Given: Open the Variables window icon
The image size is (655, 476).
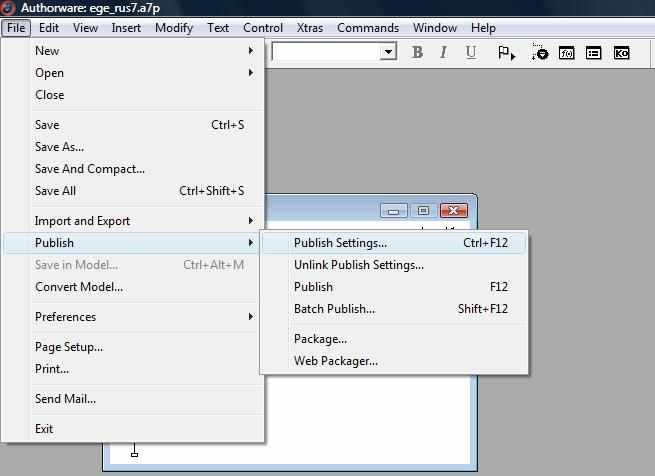Looking at the screenshot, I should (x=593, y=53).
